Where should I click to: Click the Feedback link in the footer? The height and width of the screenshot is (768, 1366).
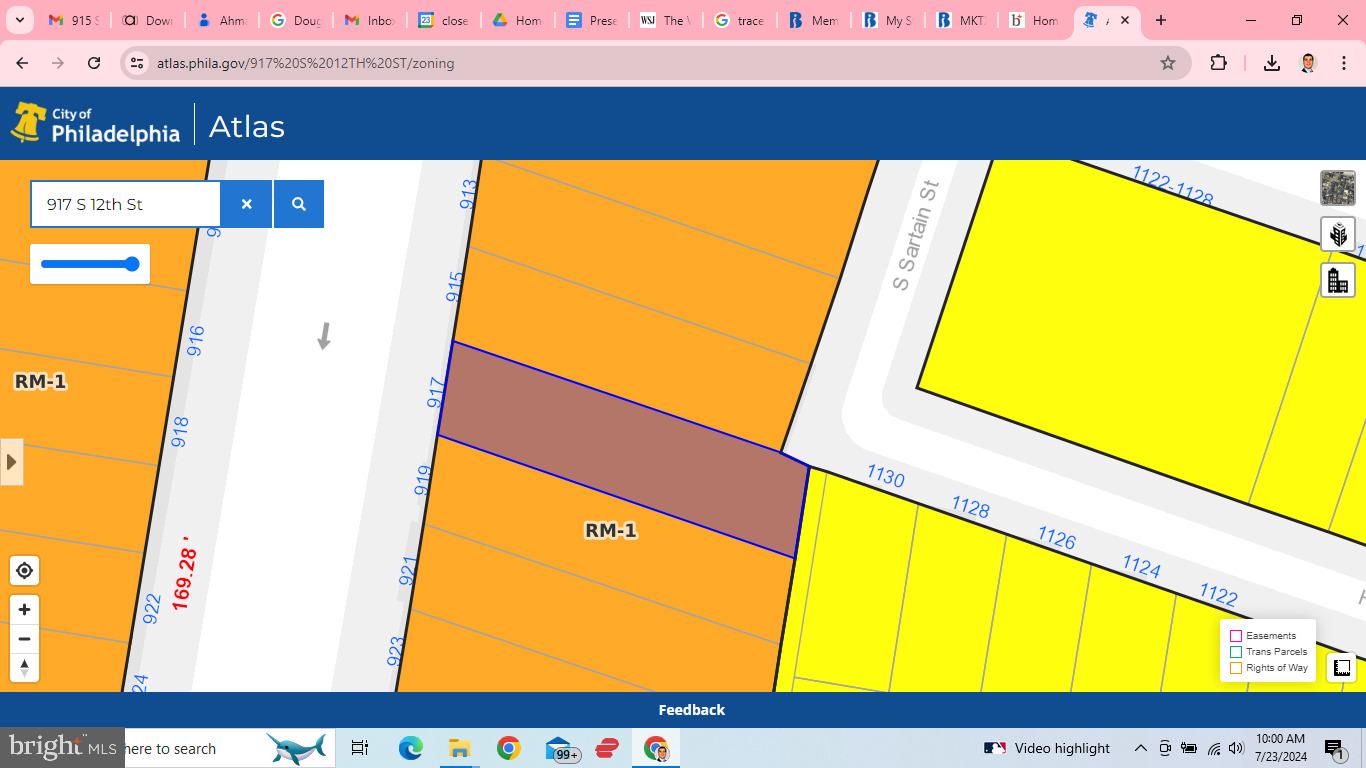(691, 710)
